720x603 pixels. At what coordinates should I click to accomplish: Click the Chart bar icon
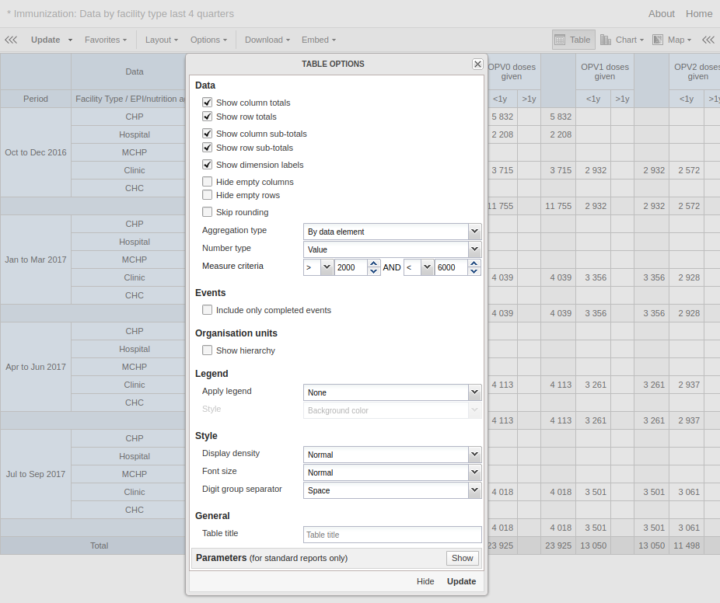[x=606, y=40]
